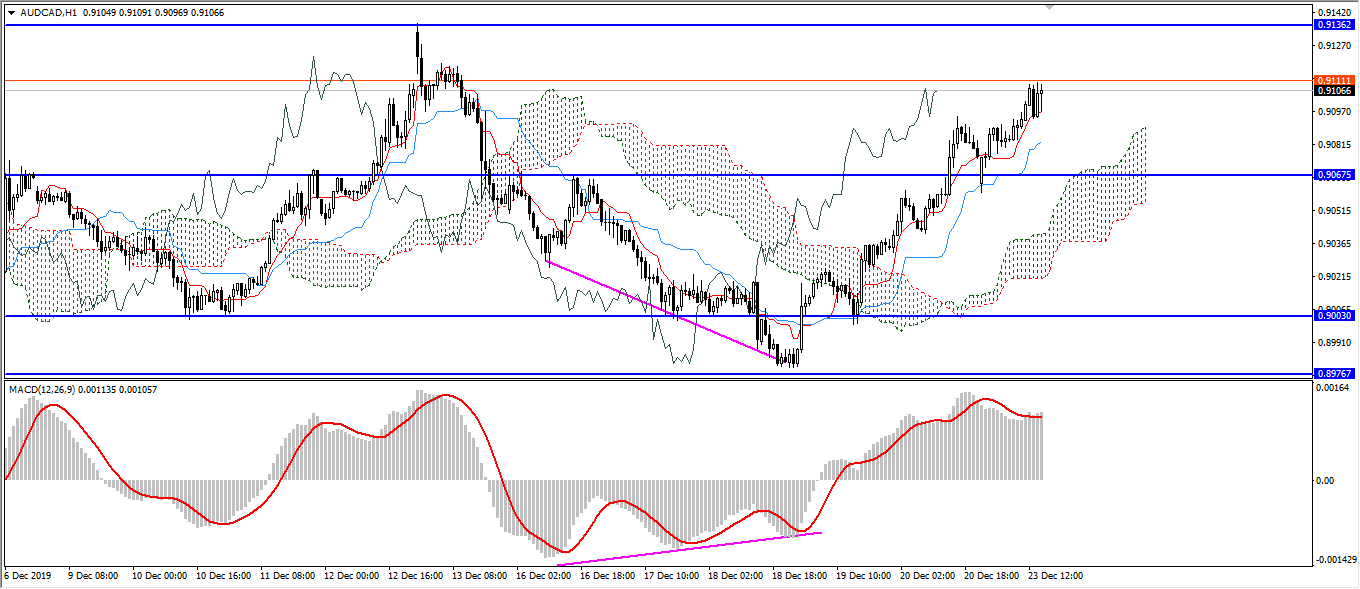Click the 0.90215 price scale value

pyautogui.click(x=1336, y=277)
